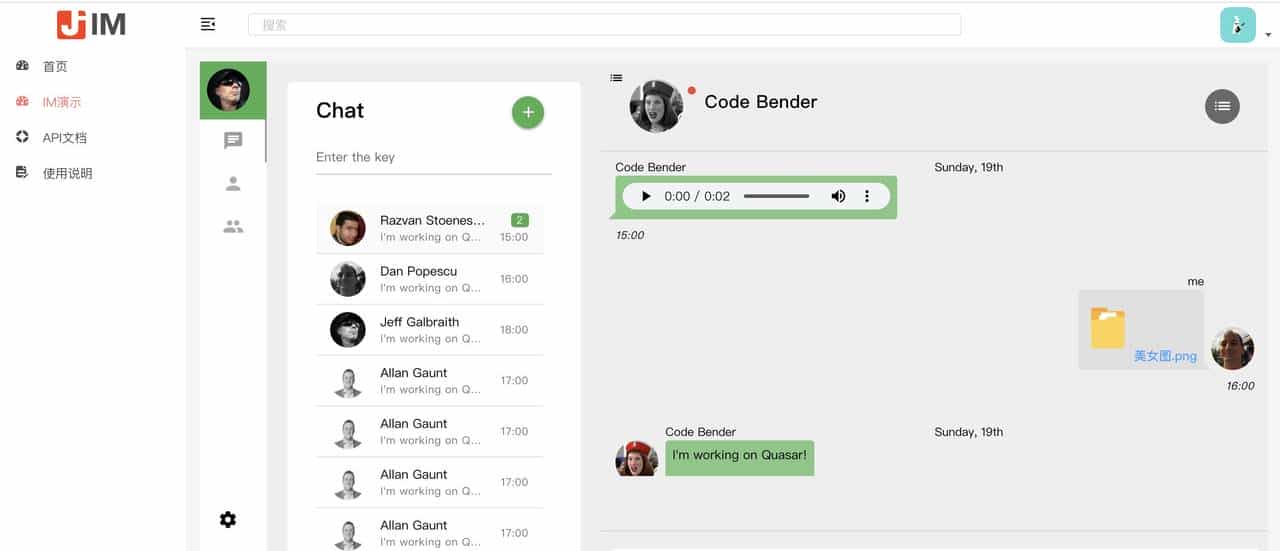Play the Code Bender audio message

(646, 197)
